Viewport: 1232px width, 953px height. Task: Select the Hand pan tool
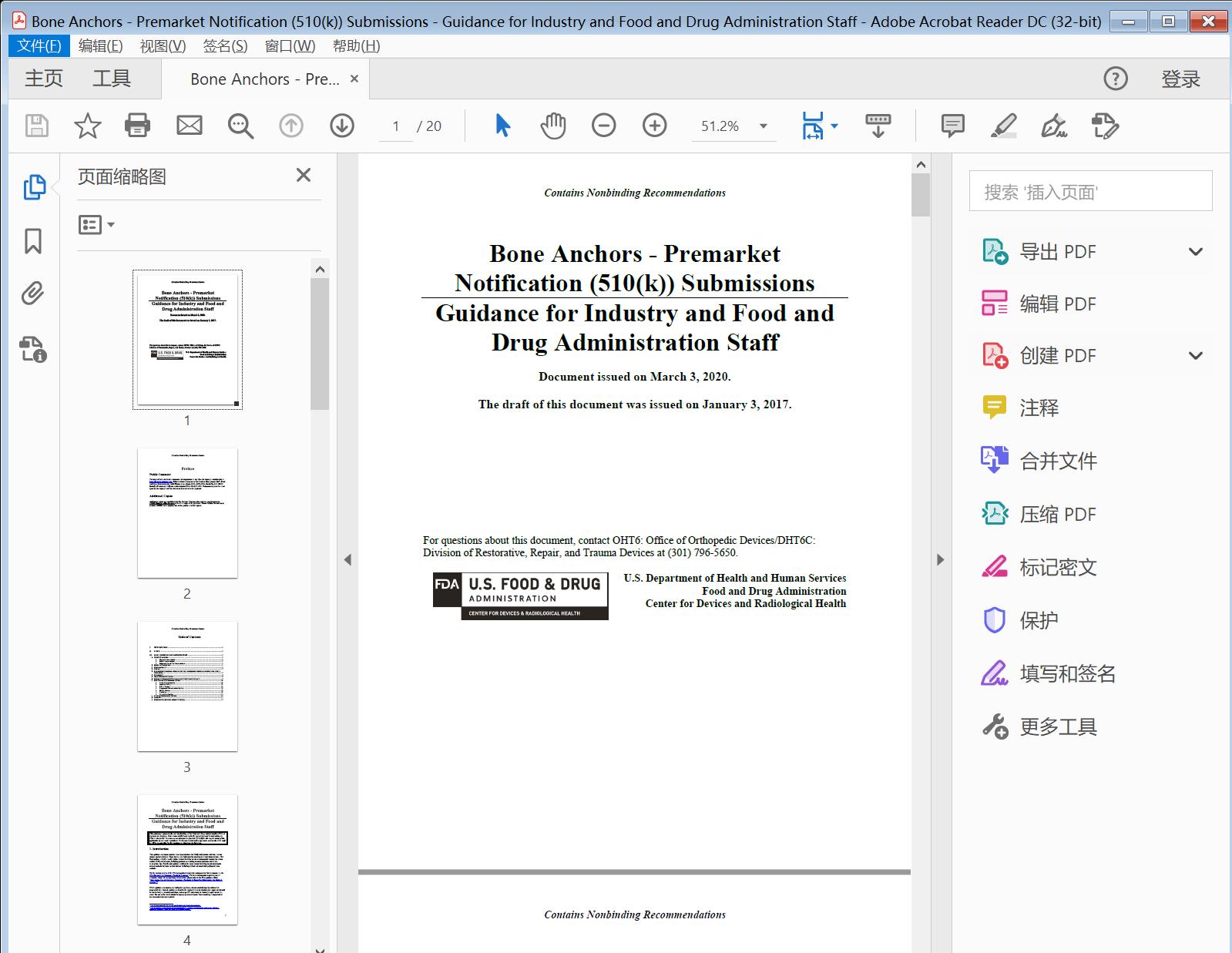pos(552,126)
